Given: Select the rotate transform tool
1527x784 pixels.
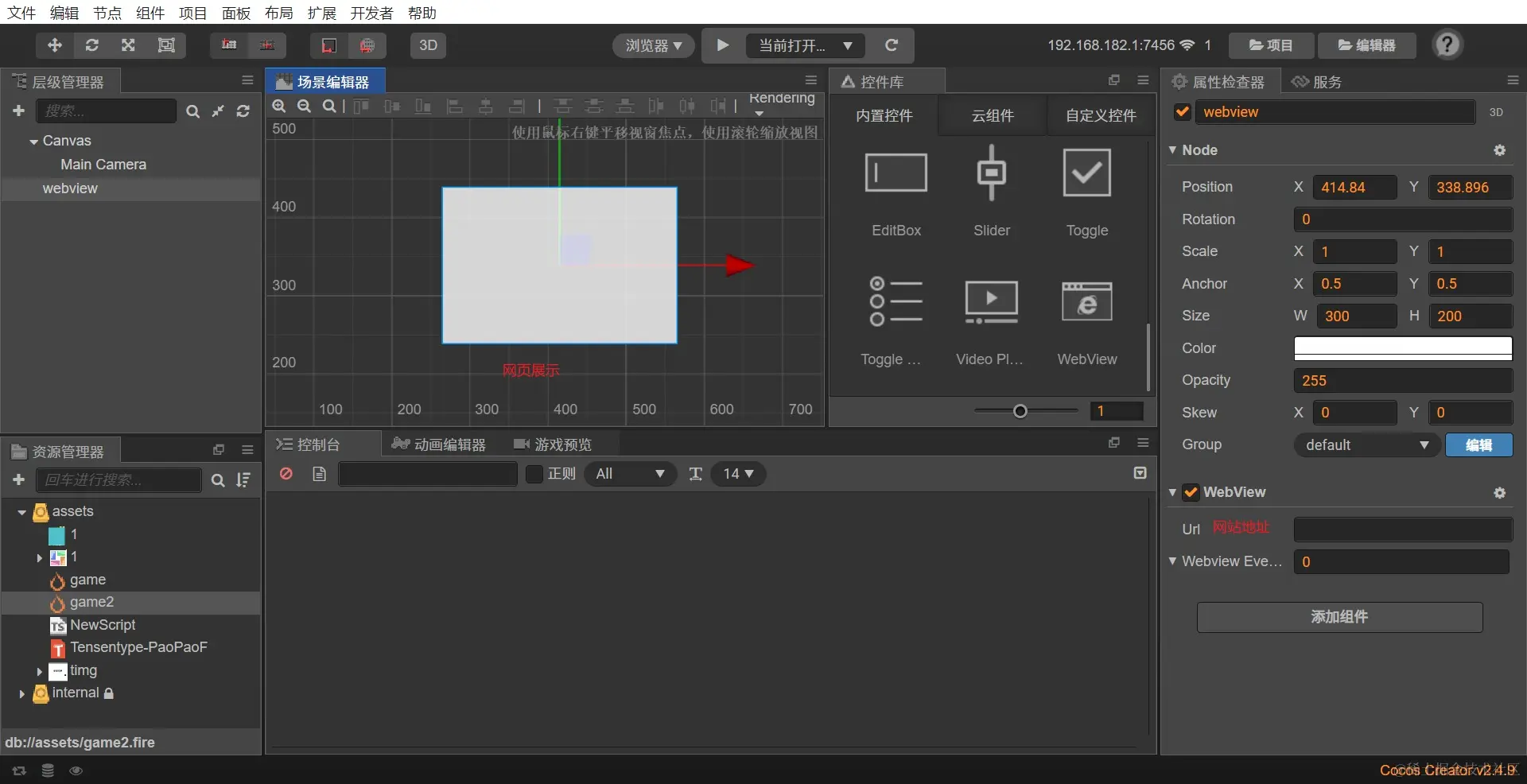Looking at the screenshot, I should pos(92,45).
